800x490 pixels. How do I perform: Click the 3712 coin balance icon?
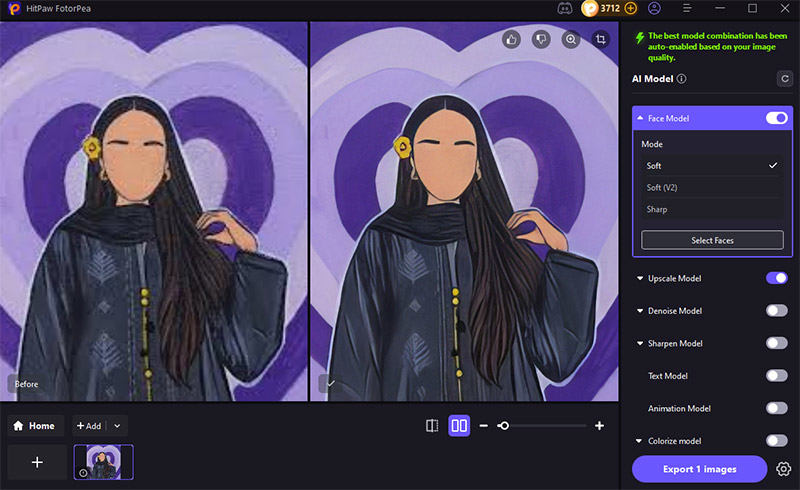(x=589, y=9)
